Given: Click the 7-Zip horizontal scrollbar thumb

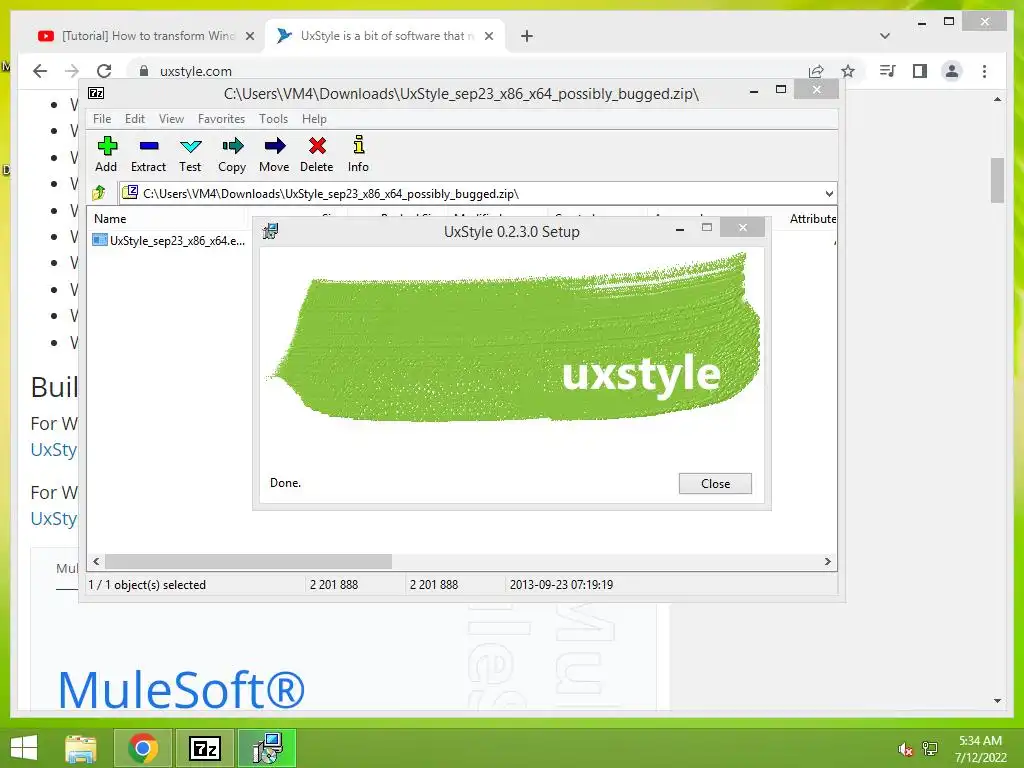Looking at the screenshot, I should pyautogui.click(x=248, y=562).
